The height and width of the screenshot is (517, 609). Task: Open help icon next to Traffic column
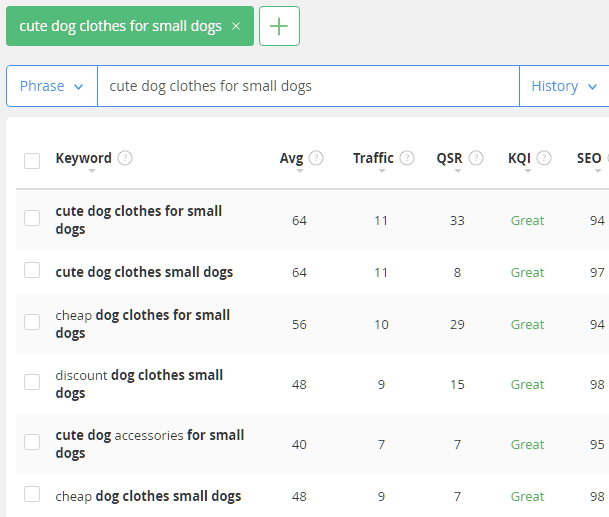point(407,158)
